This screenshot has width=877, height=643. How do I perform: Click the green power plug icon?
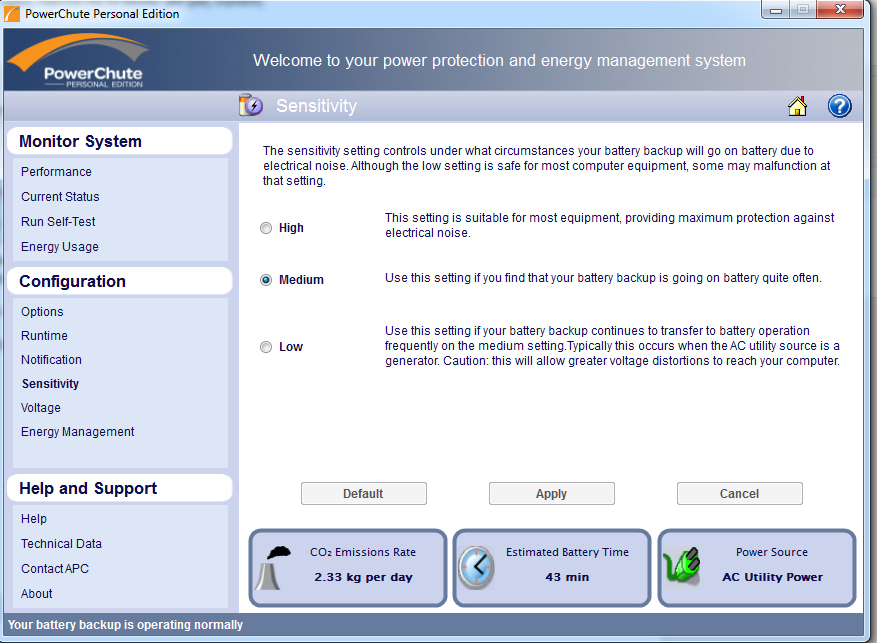coord(681,566)
